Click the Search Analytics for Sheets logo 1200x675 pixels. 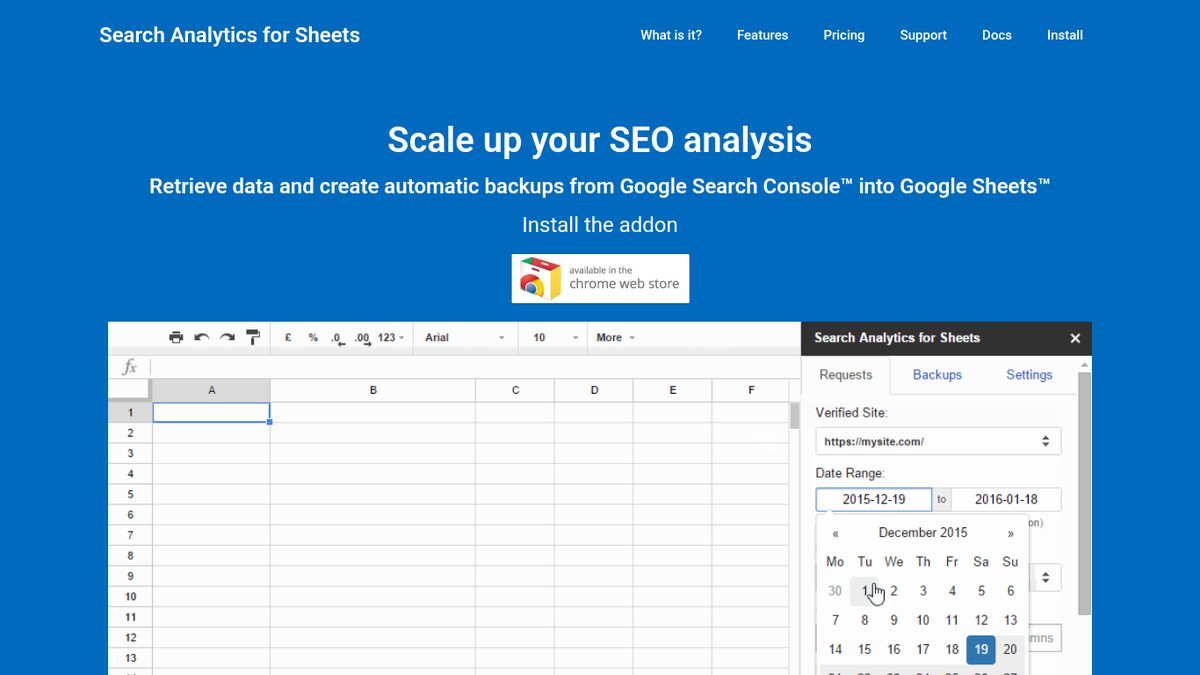(x=230, y=35)
